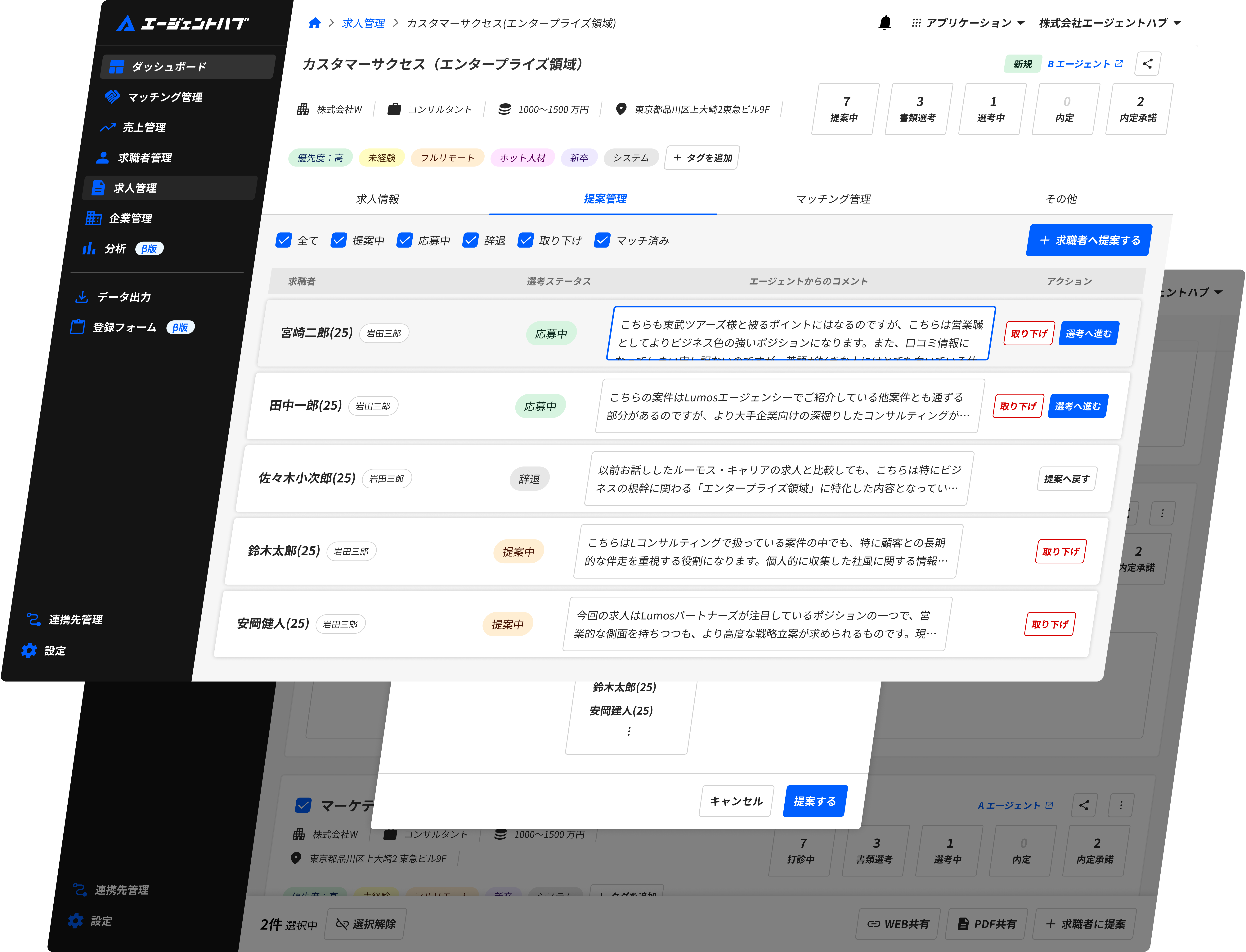Switch to the マッチング管理 tab
The image size is (1246, 952).
(x=833, y=199)
